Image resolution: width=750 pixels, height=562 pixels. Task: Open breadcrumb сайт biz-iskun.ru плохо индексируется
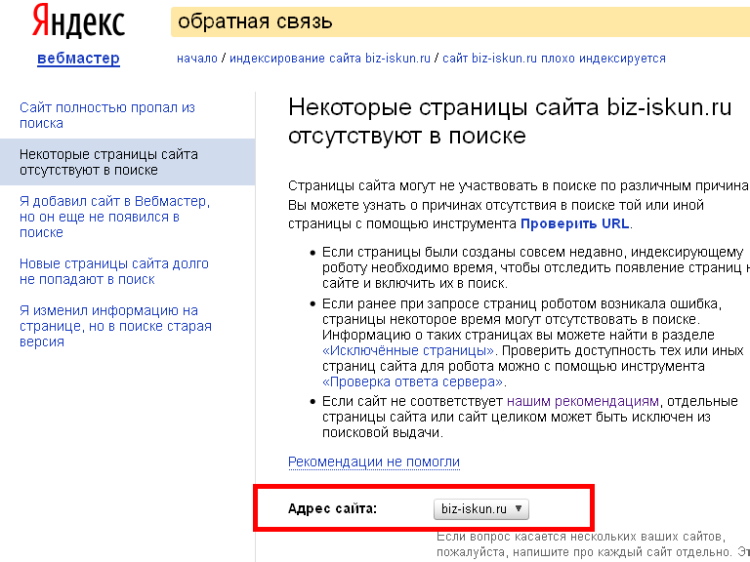(554, 58)
